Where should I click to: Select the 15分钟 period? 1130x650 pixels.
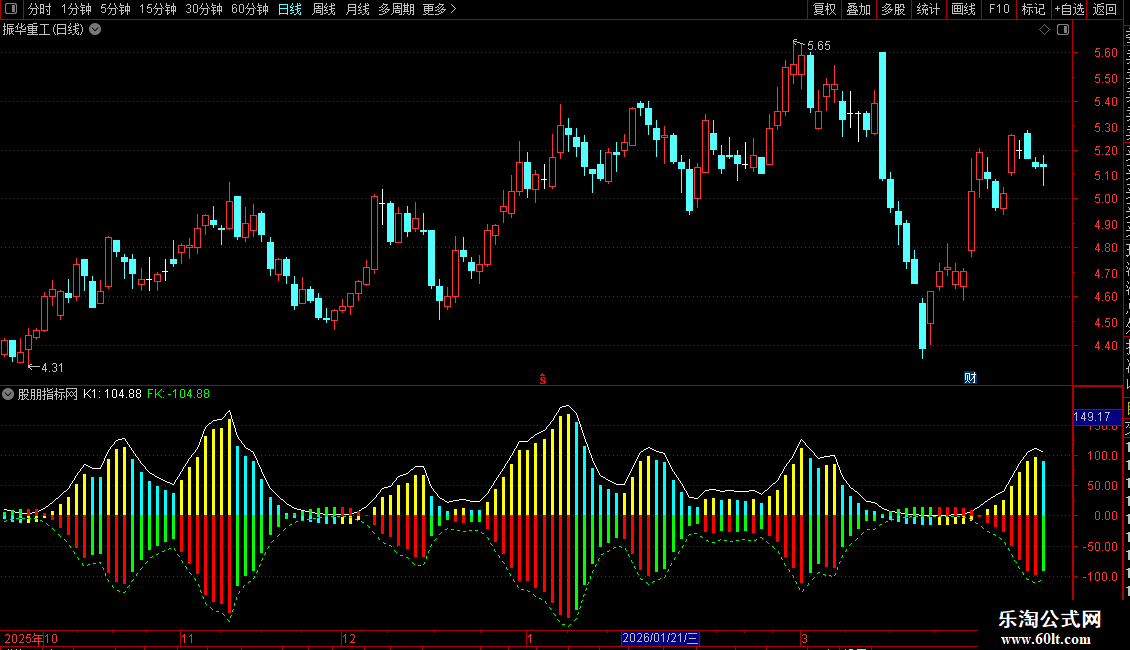point(158,9)
